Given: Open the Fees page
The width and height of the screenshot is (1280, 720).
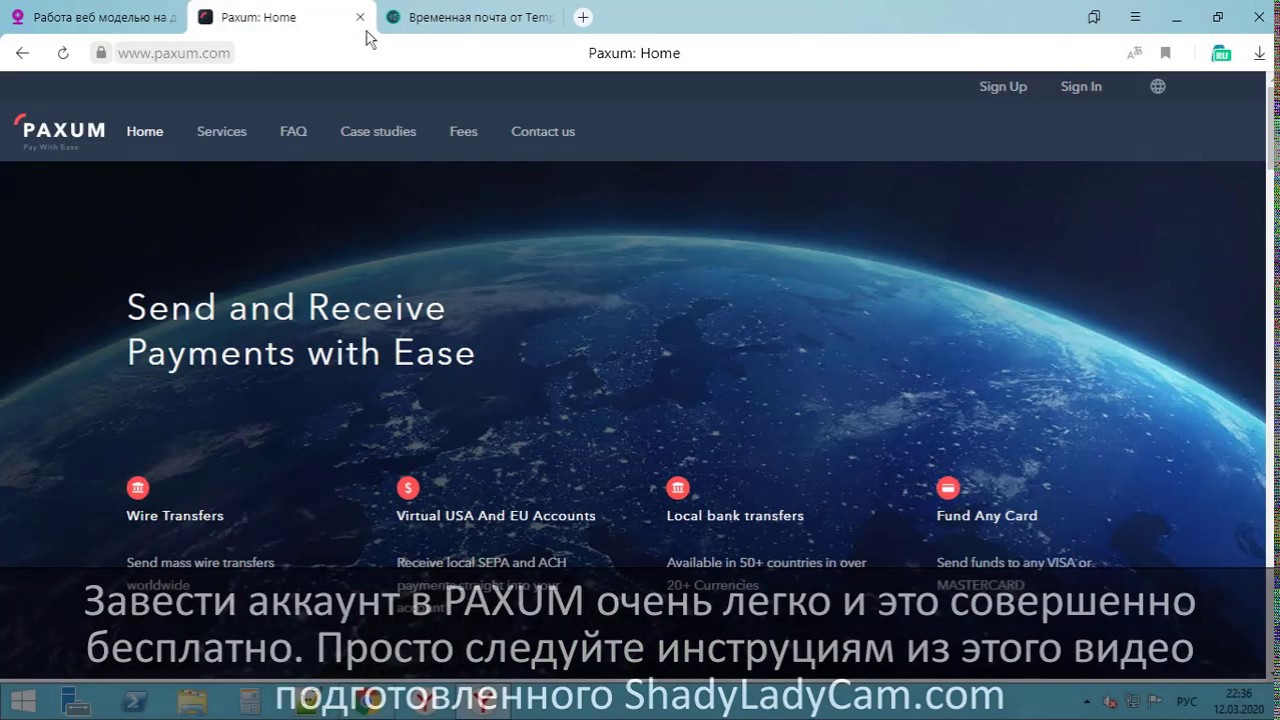Looking at the screenshot, I should pyautogui.click(x=463, y=131).
